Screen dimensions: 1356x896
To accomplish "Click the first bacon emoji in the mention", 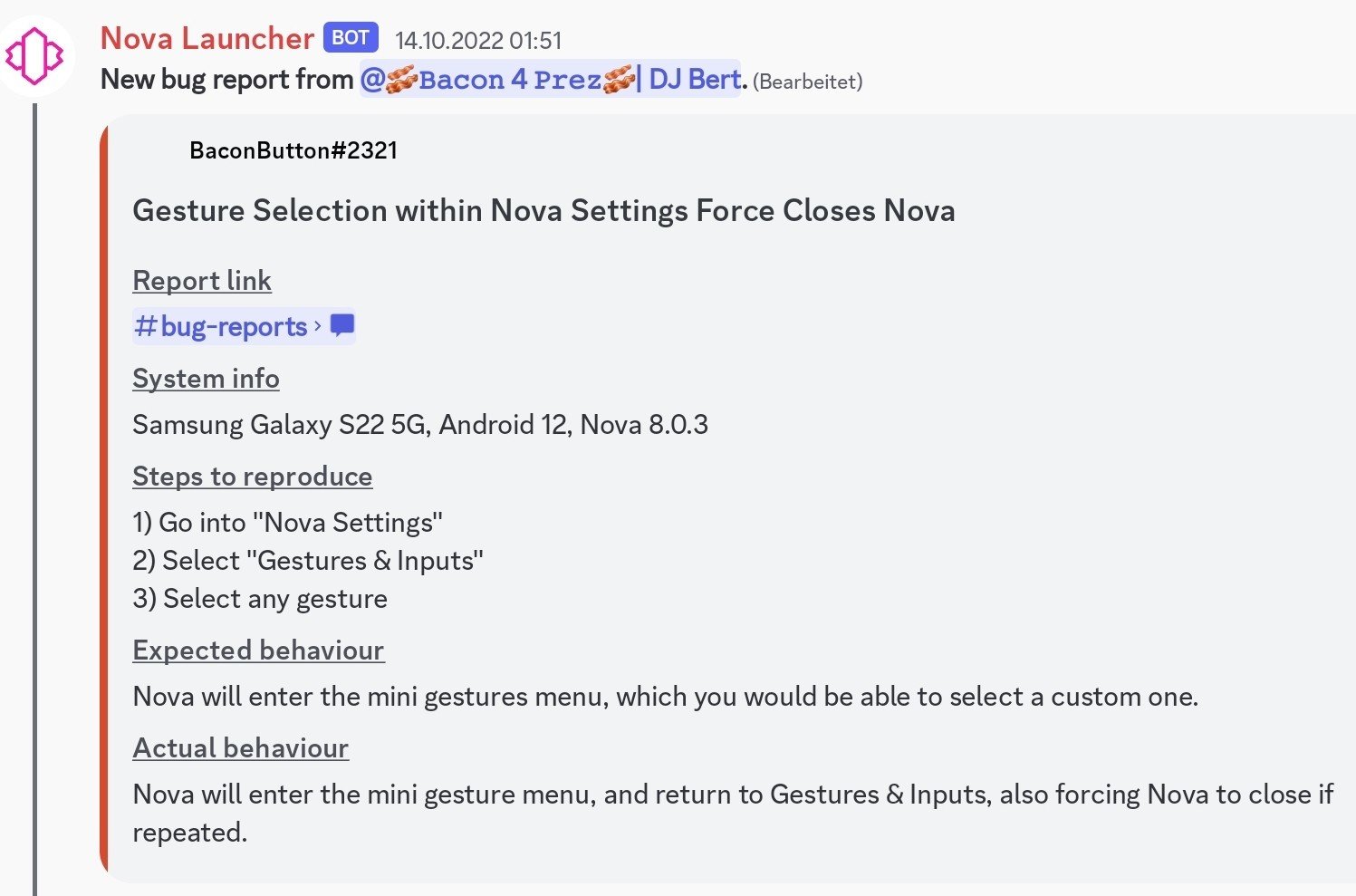I will (402, 81).
